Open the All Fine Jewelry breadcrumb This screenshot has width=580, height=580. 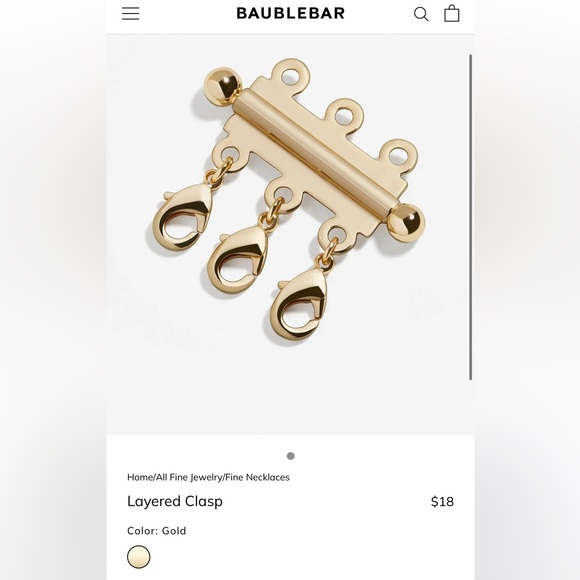[189, 477]
